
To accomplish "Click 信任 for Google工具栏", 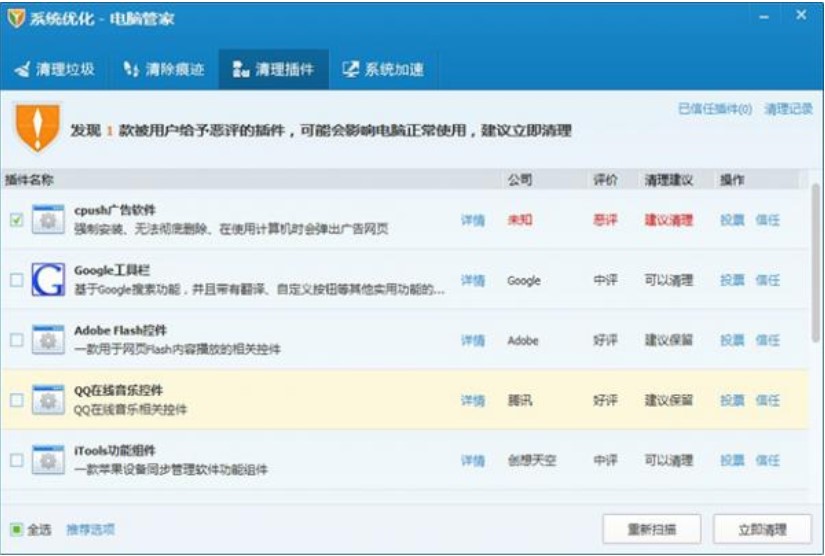I will tap(768, 280).
